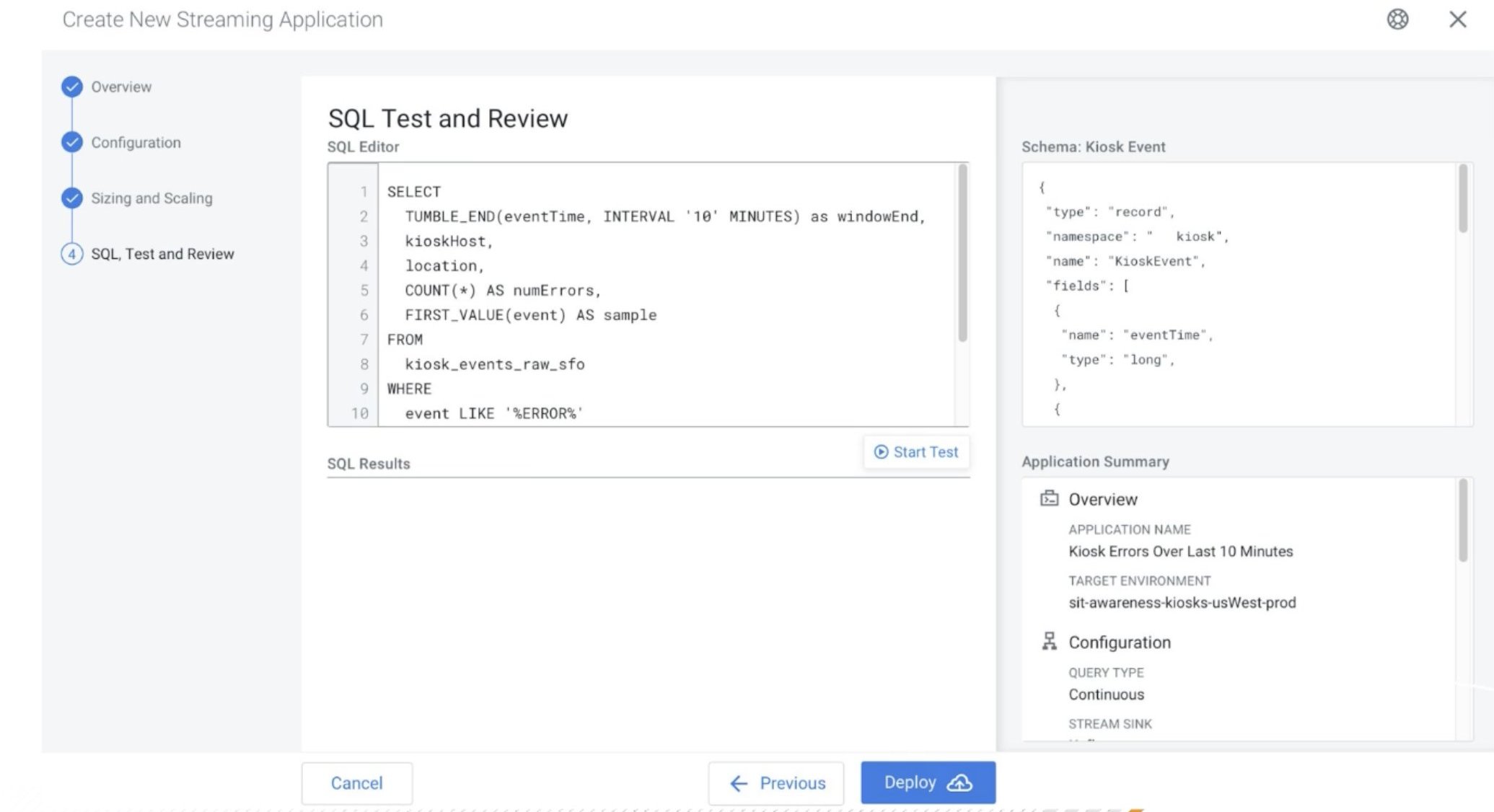Click the Kiosk Event schema scrollbar
Viewport: 1494px width, 812px height.
(x=1462, y=198)
